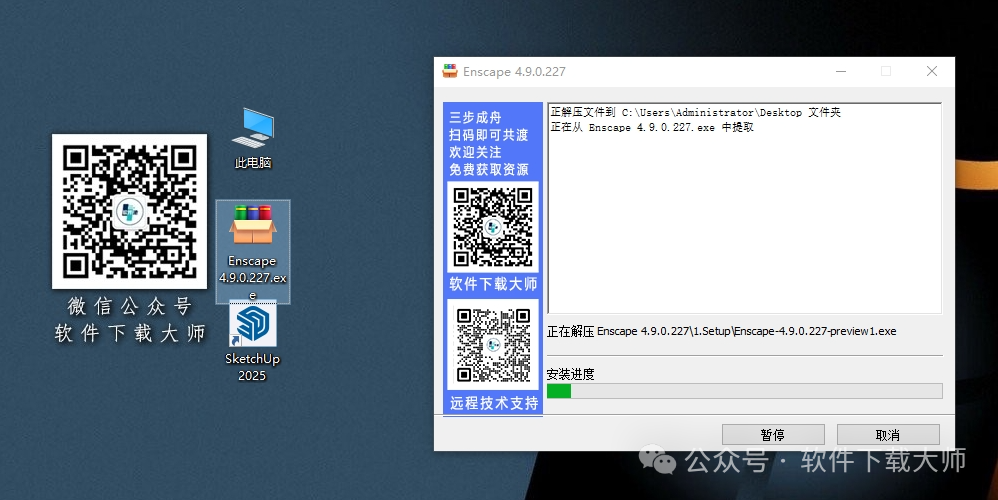
Task: Select the 此电脑 desktop icon
Action: coord(253,139)
